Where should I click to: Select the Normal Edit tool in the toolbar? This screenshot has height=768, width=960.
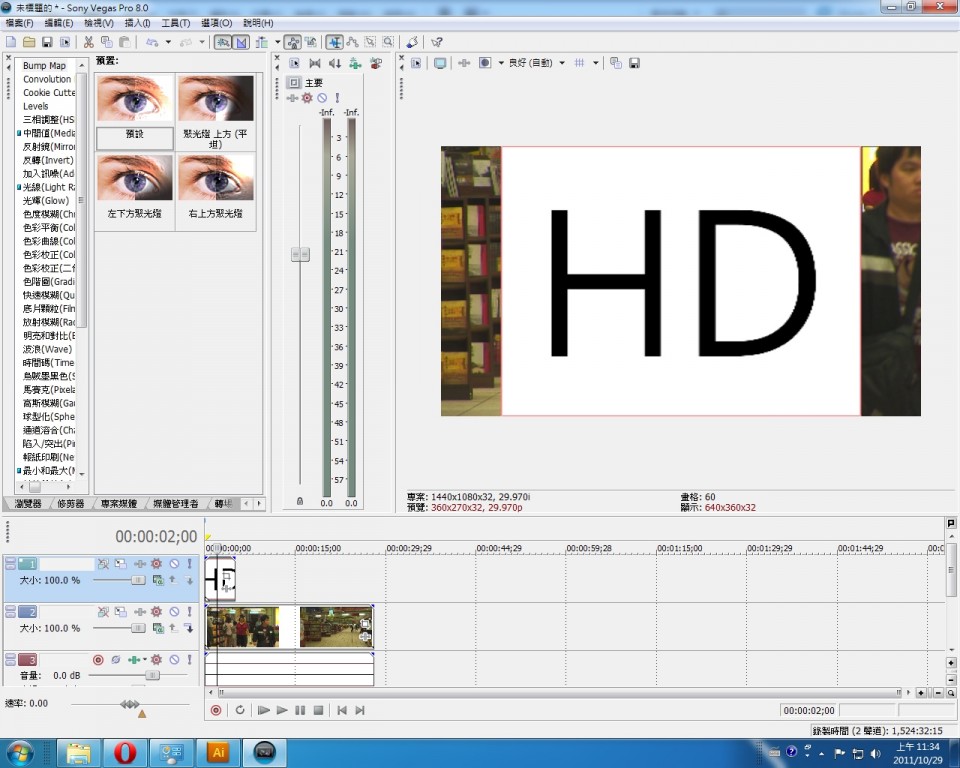[333, 42]
